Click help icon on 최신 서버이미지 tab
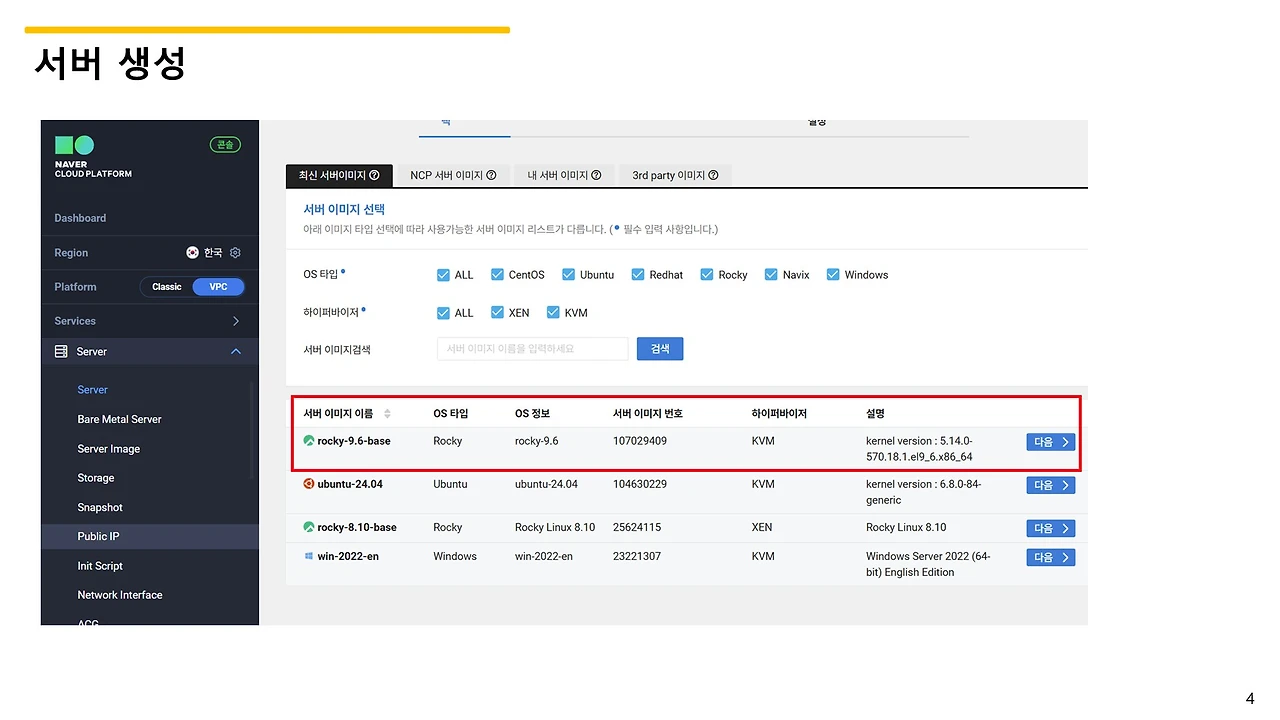 [374, 175]
